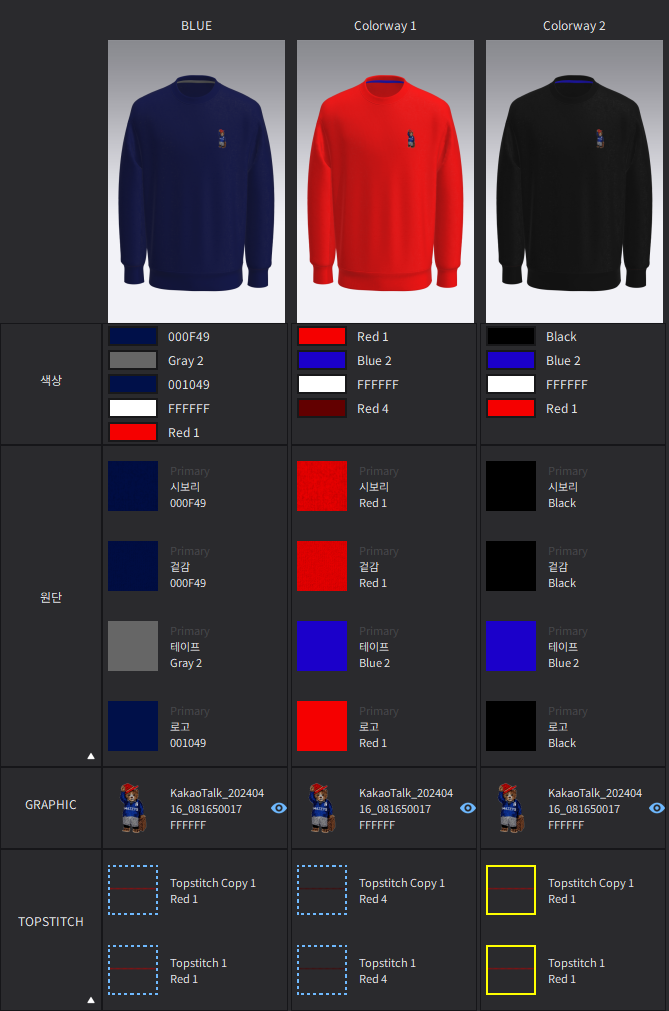Viewport: 669px width, 1011px height.
Task: Collapse the TOPSTITCH section arrow
Action: (x=91, y=1000)
